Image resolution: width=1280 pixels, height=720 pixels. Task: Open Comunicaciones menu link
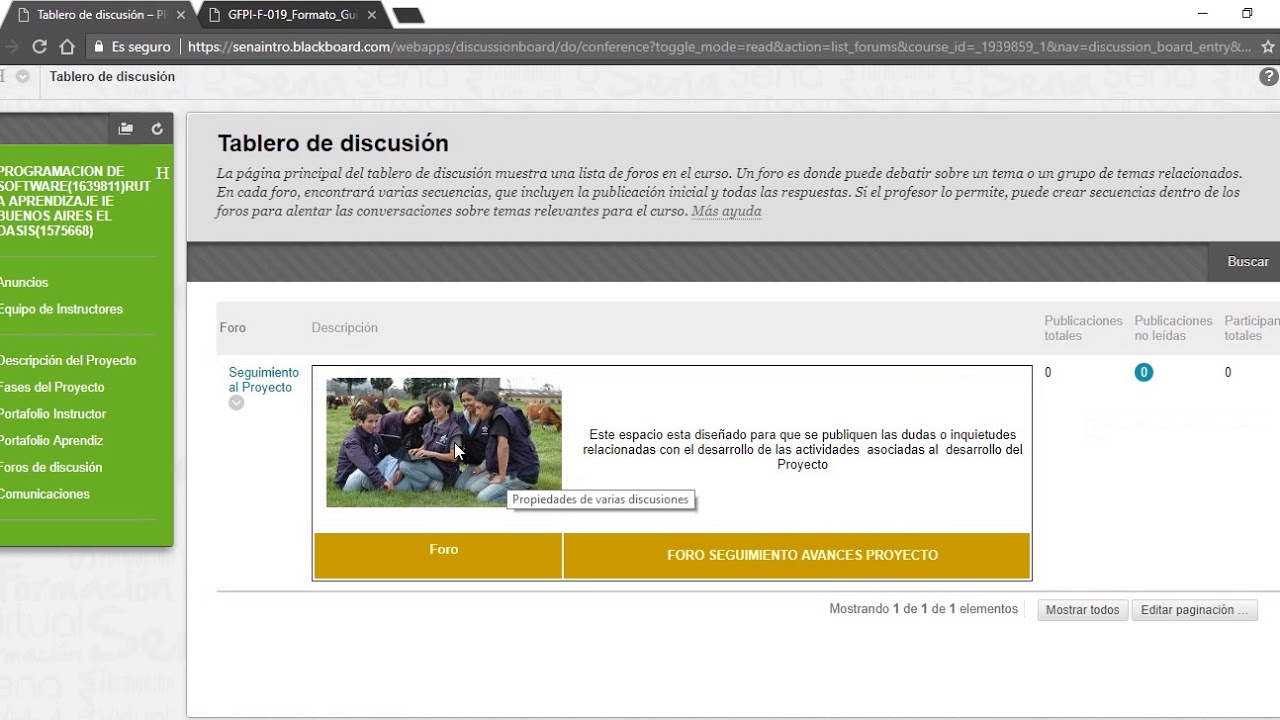point(45,495)
